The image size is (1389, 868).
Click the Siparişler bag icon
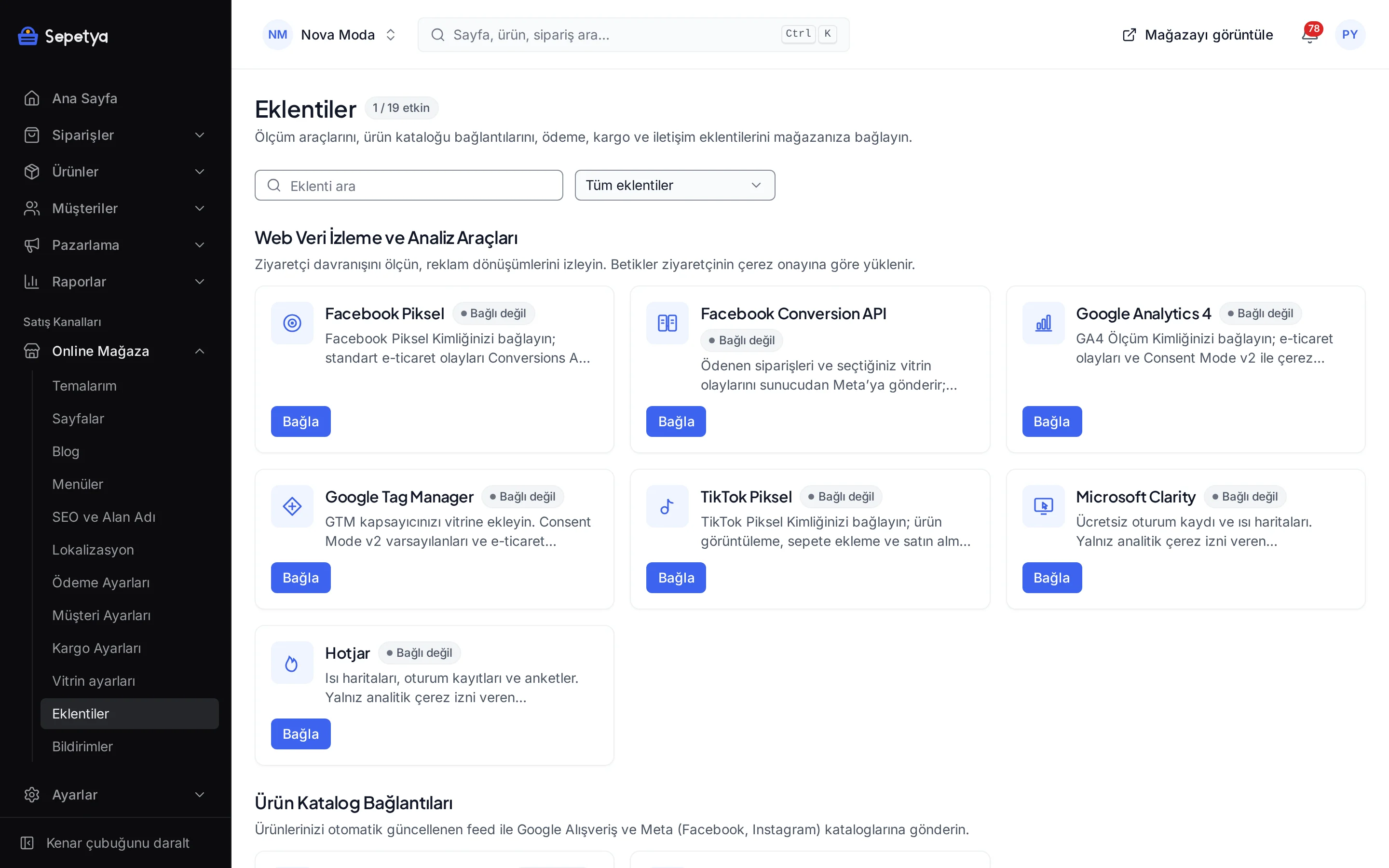point(31,135)
